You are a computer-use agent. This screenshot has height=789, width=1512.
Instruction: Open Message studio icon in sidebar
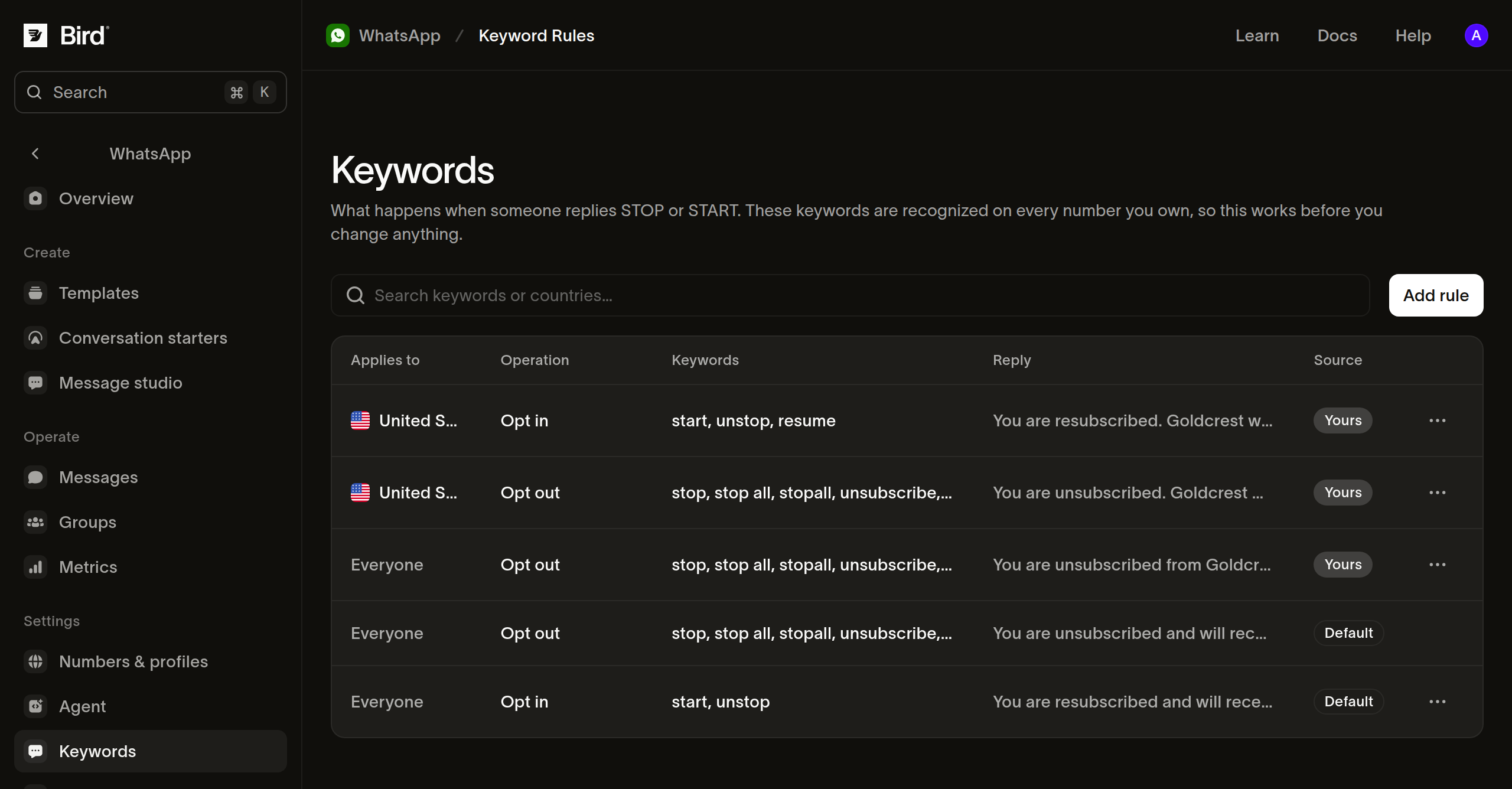tap(35, 383)
